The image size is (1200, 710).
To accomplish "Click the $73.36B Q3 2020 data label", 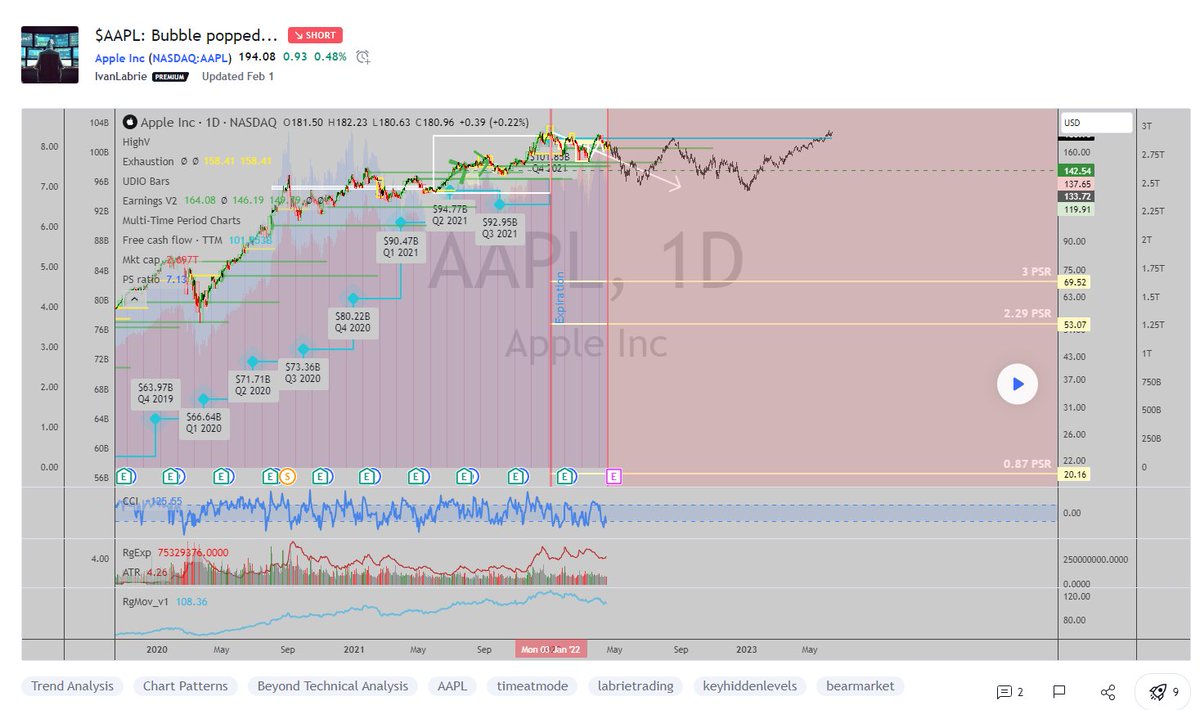I will click(302, 371).
